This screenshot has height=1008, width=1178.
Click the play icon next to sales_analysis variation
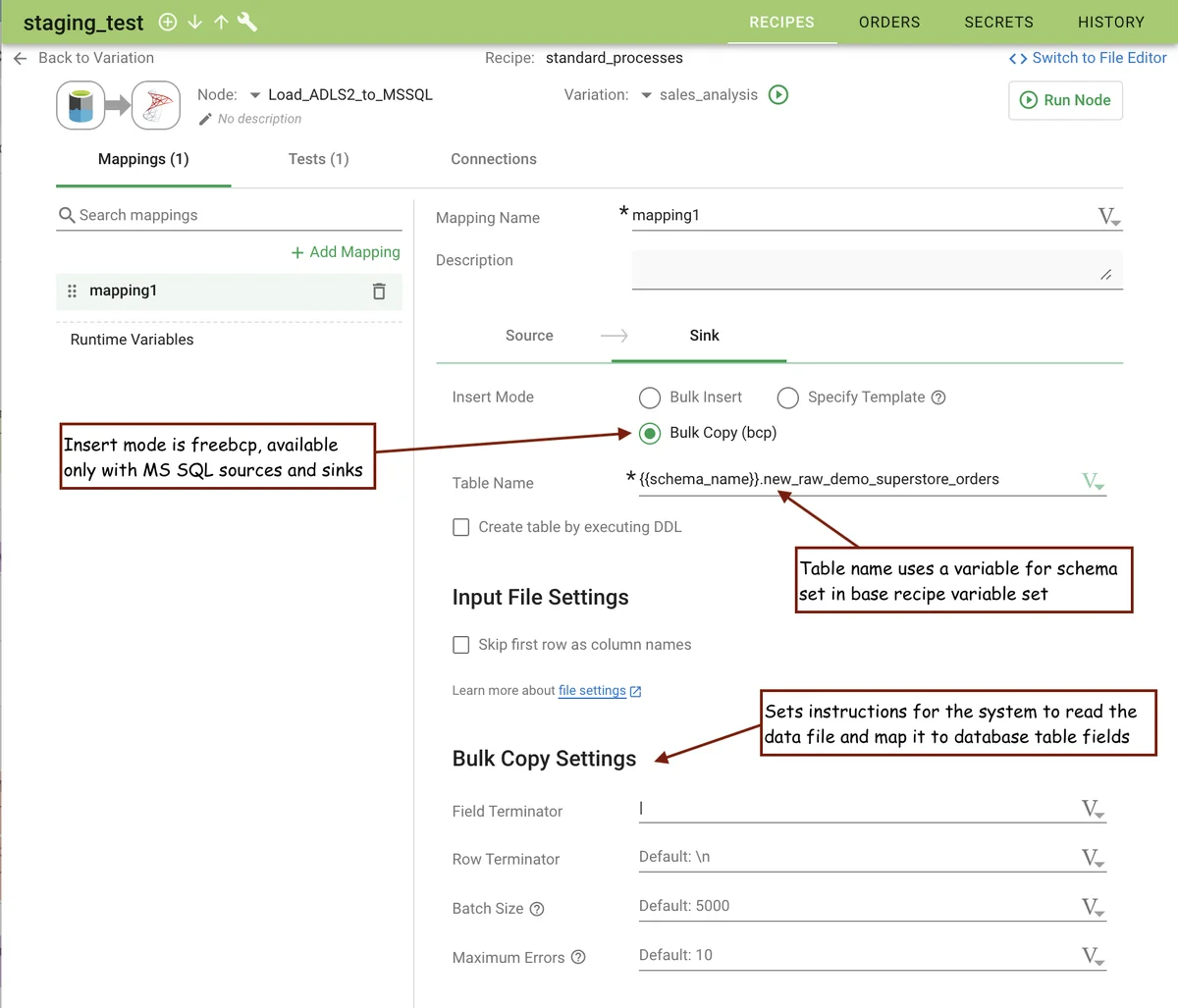[778, 95]
